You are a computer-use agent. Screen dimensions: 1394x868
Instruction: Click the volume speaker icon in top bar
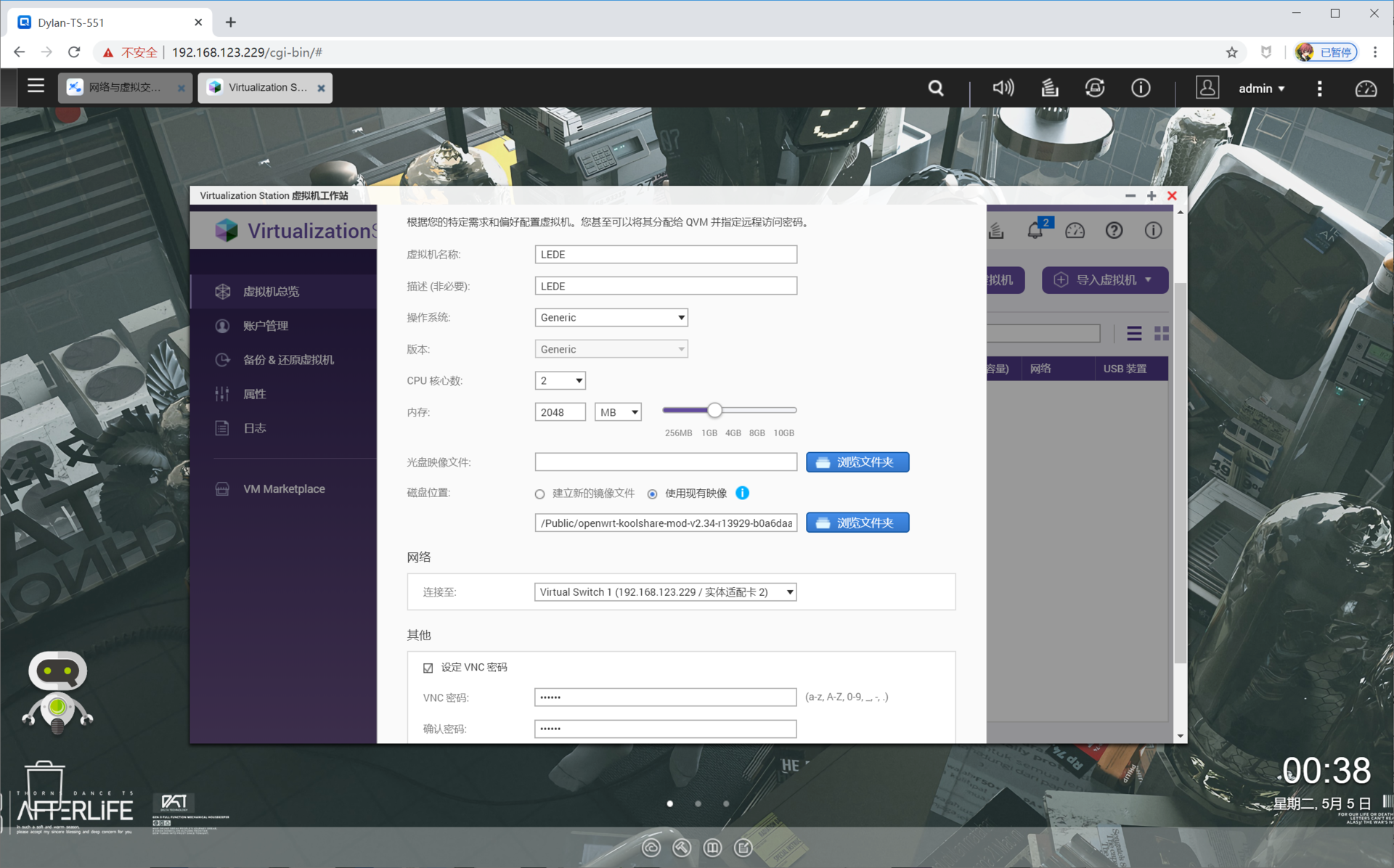click(x=1003, y=89)
